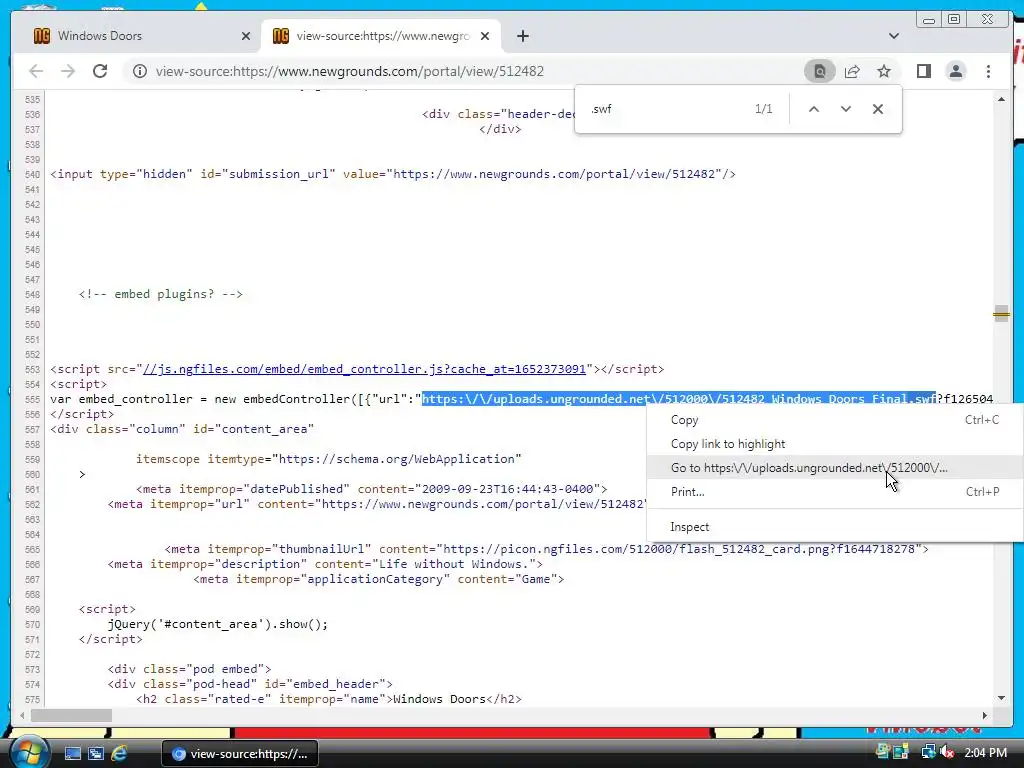Click the highlighted Windows_Doors_Final.swf URL

pos(679,399)
